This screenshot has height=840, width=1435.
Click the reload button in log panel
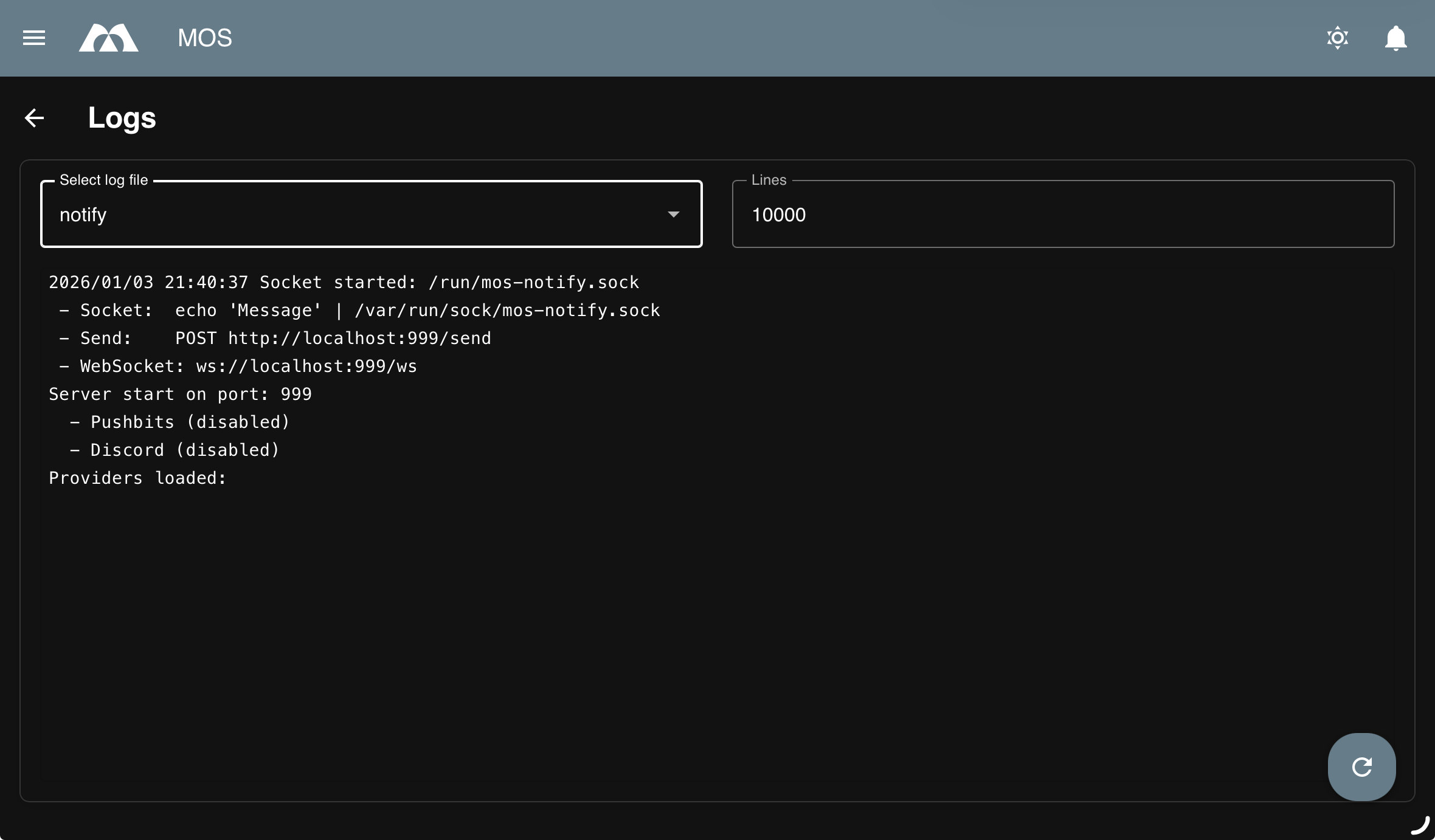[x=1361, y=766]
